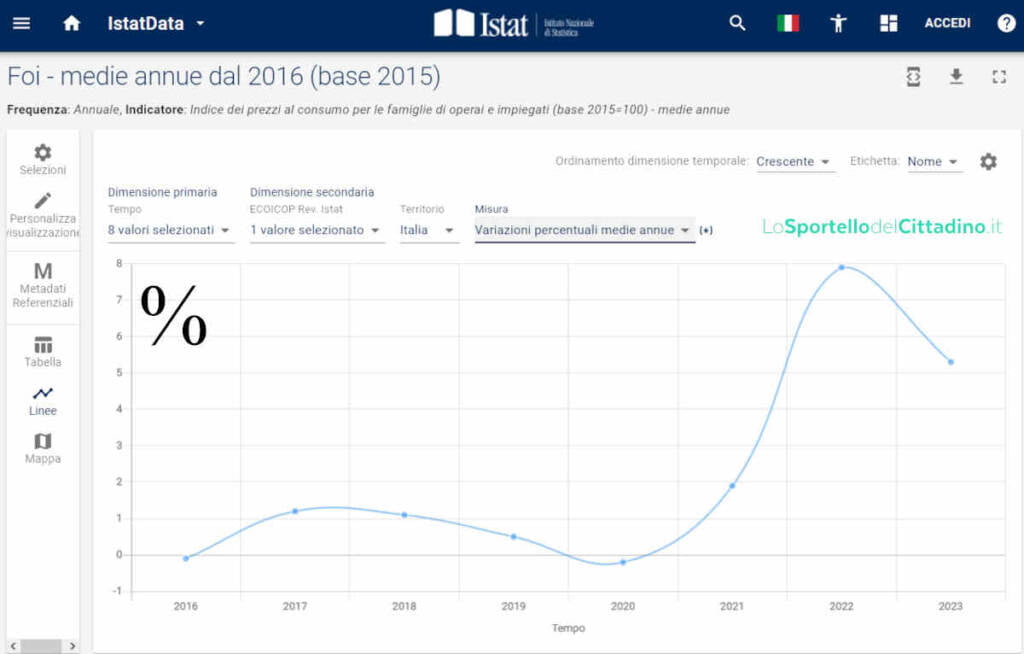1024x654 pixels.
Task: Switch chart view to Tabella
Action: (x=42, y=350)
